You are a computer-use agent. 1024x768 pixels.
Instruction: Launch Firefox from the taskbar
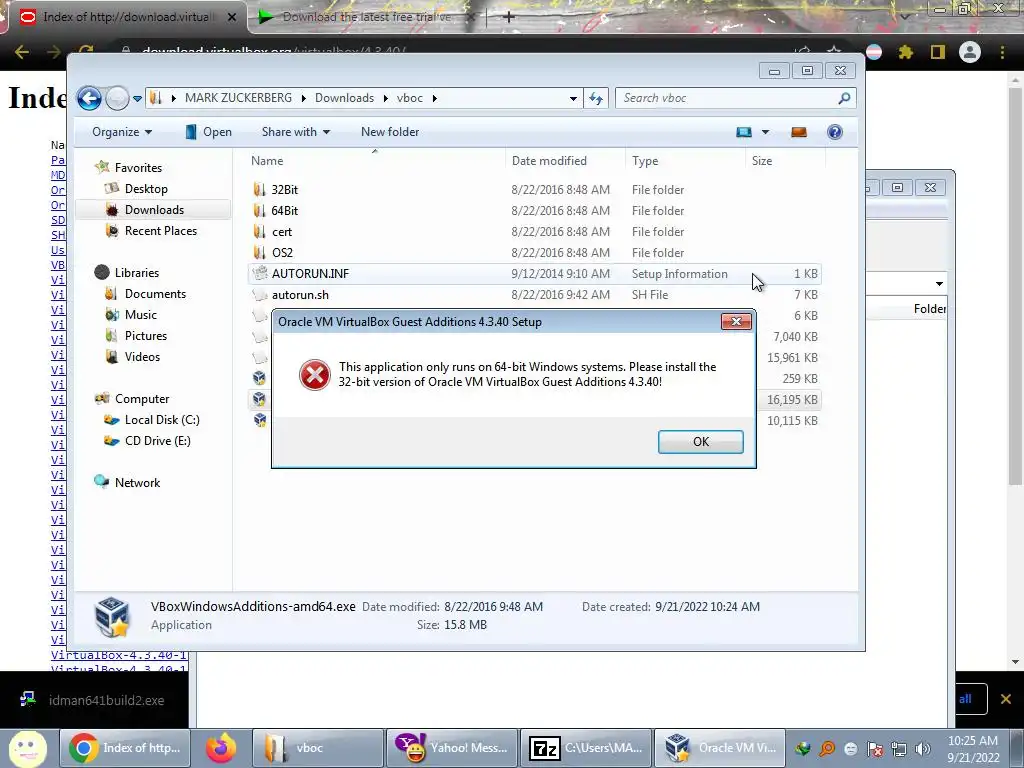point(221,748)
